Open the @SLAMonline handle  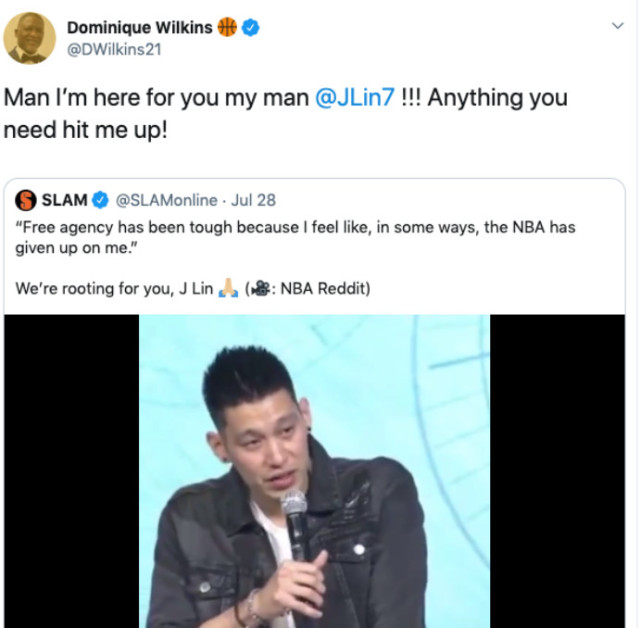pos(166,200)
